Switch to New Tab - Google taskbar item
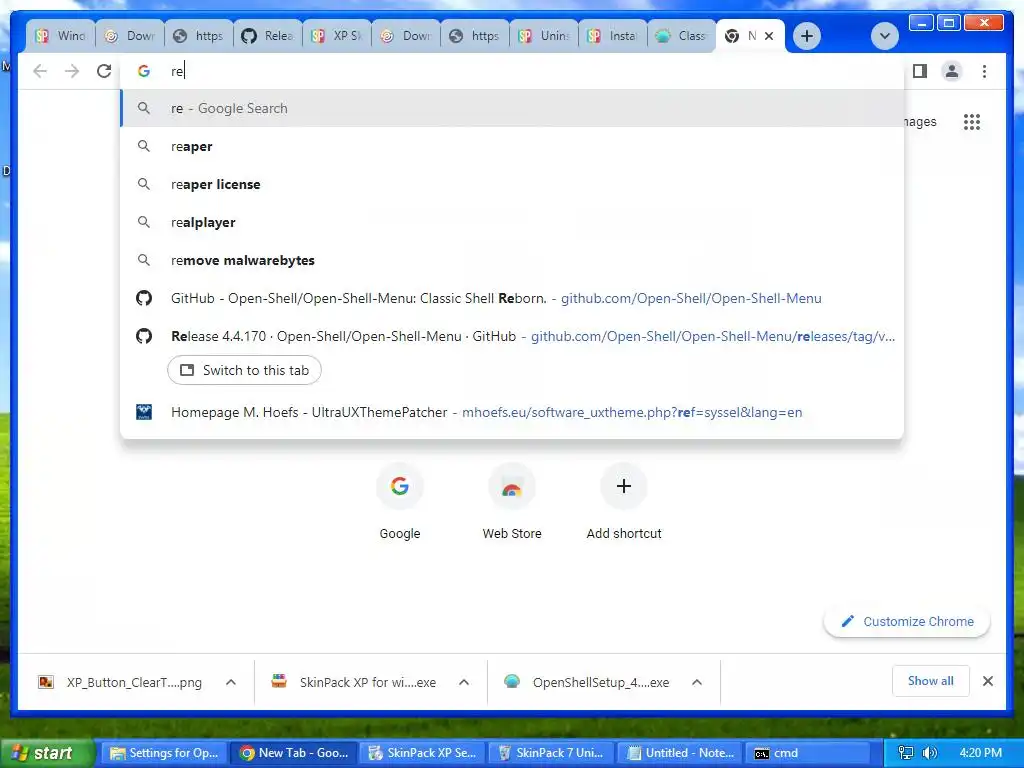Image resolution: width=1024 pixels, height=768 pixels. coord(294,753)
